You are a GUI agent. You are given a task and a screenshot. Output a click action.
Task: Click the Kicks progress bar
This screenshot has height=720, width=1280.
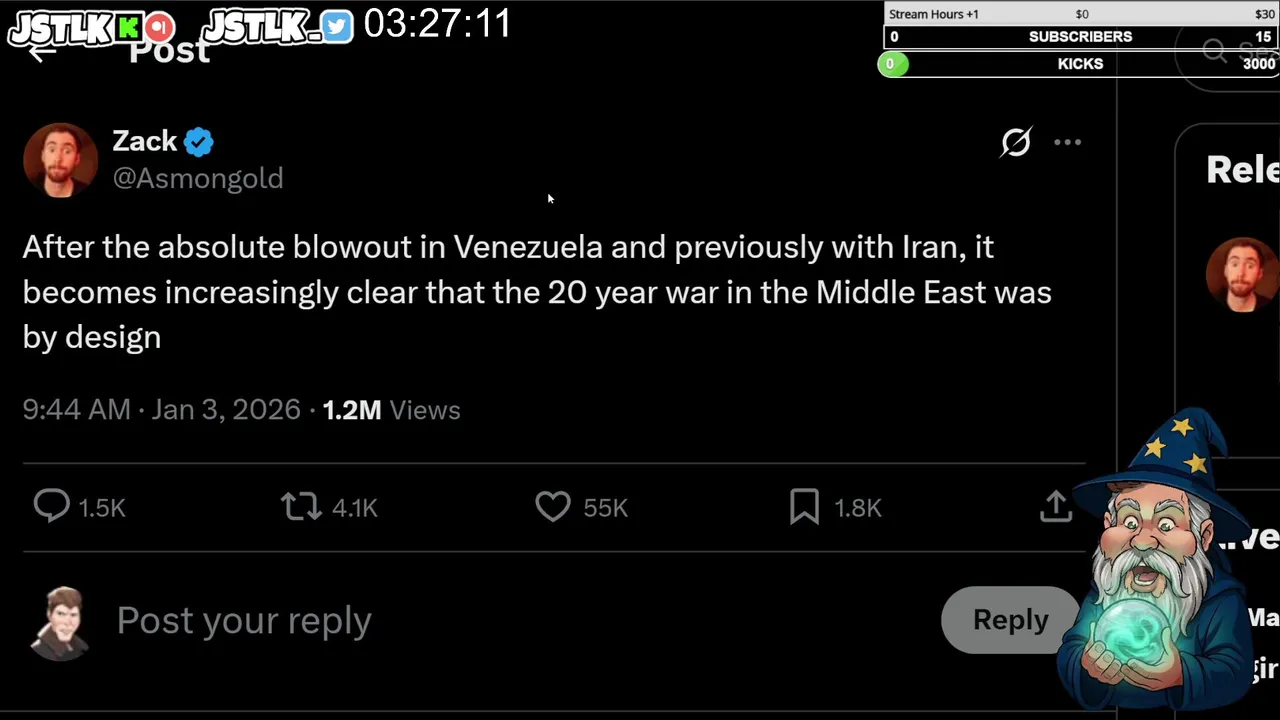point(1080,64)
